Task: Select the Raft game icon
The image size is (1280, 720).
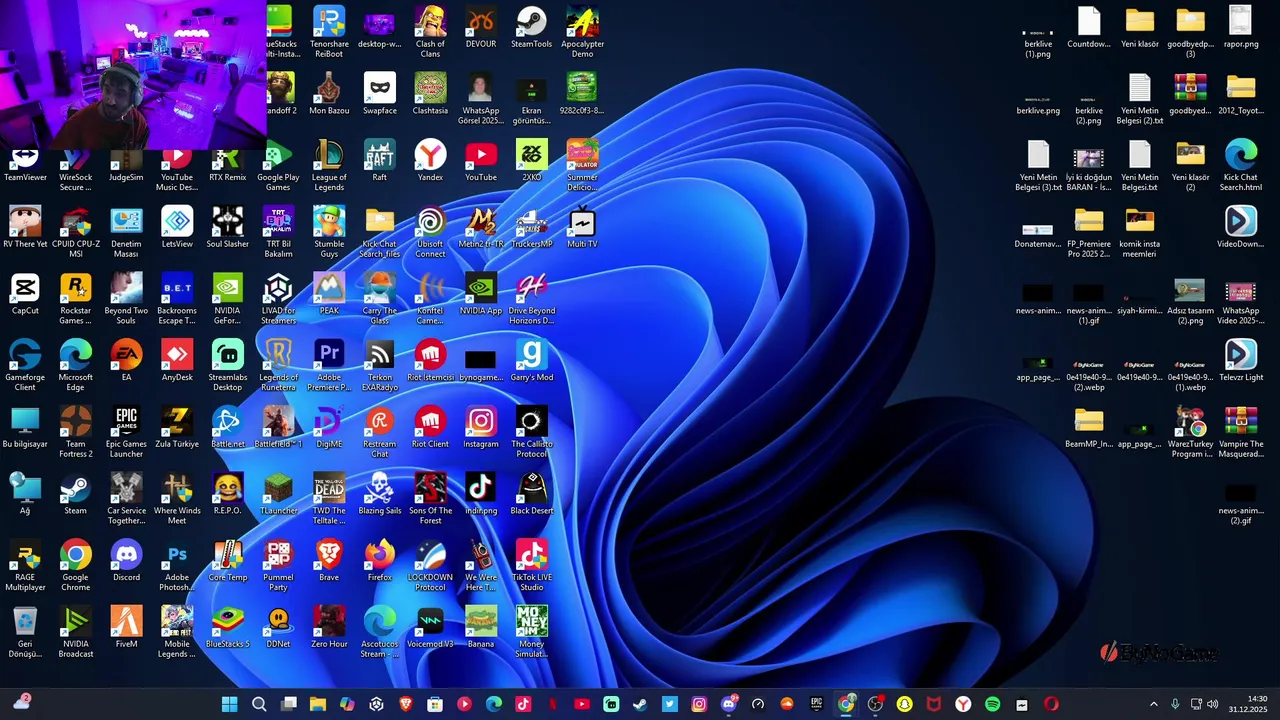Action: click(x=379, y=161)
